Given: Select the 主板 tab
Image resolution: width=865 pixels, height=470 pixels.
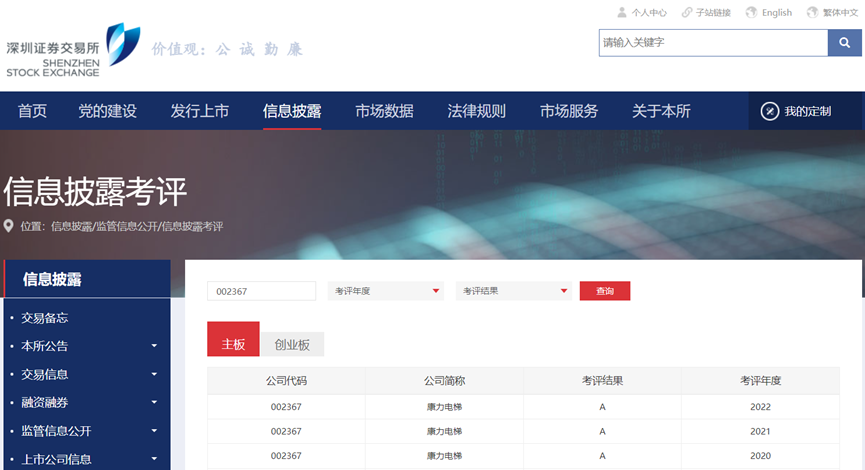Looking at the screenshot, I should [233, 342].
